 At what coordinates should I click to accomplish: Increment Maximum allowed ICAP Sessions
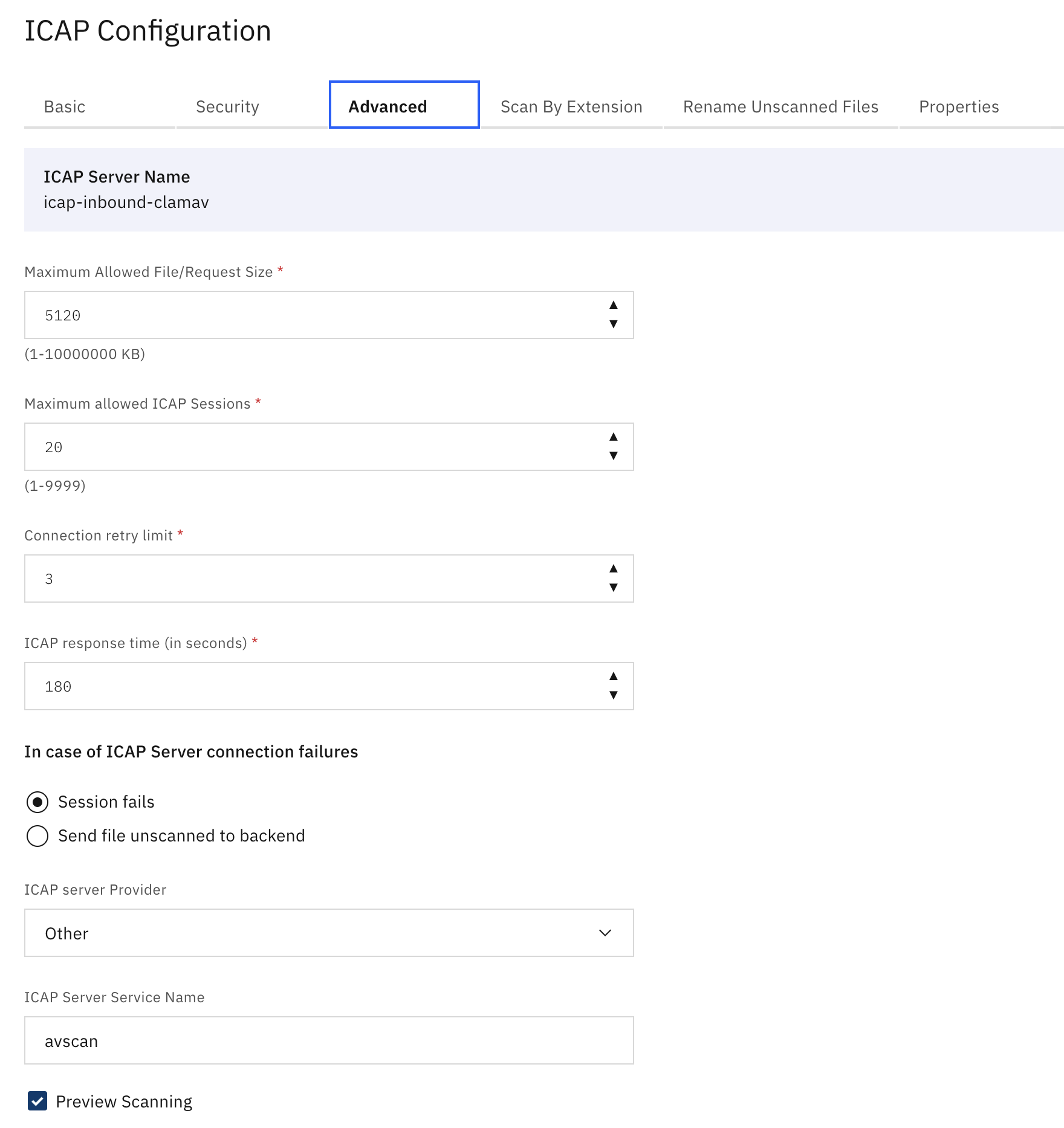(613, 437)
